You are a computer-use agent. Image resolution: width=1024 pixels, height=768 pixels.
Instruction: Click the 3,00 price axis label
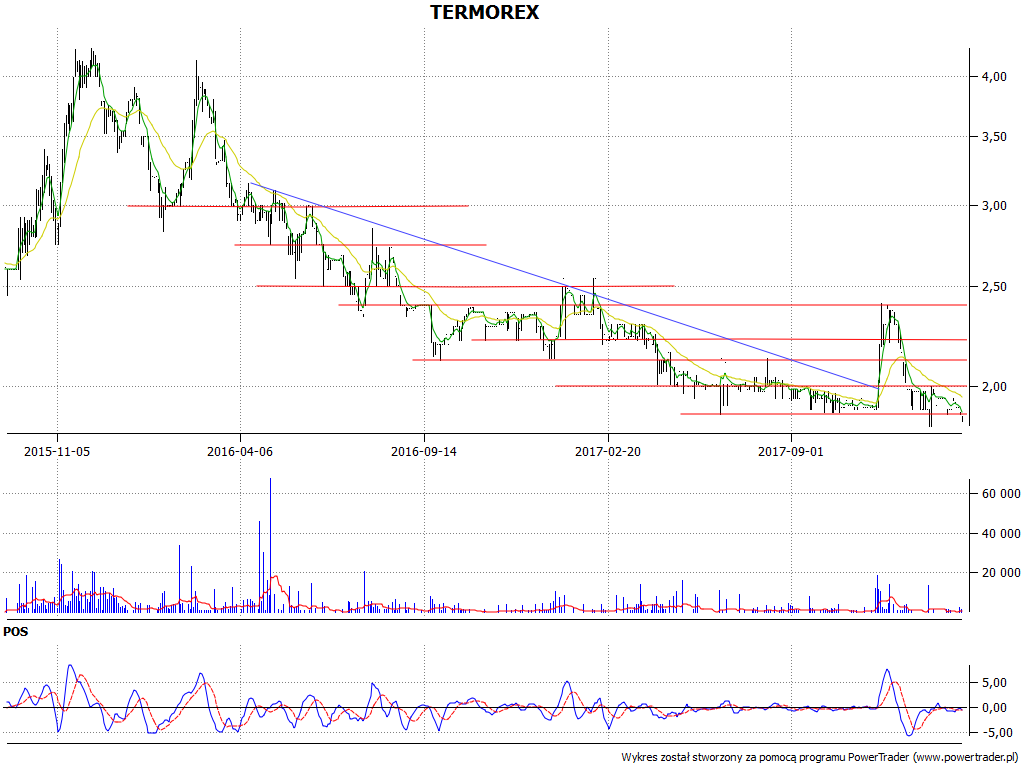[x=995, y=206]
